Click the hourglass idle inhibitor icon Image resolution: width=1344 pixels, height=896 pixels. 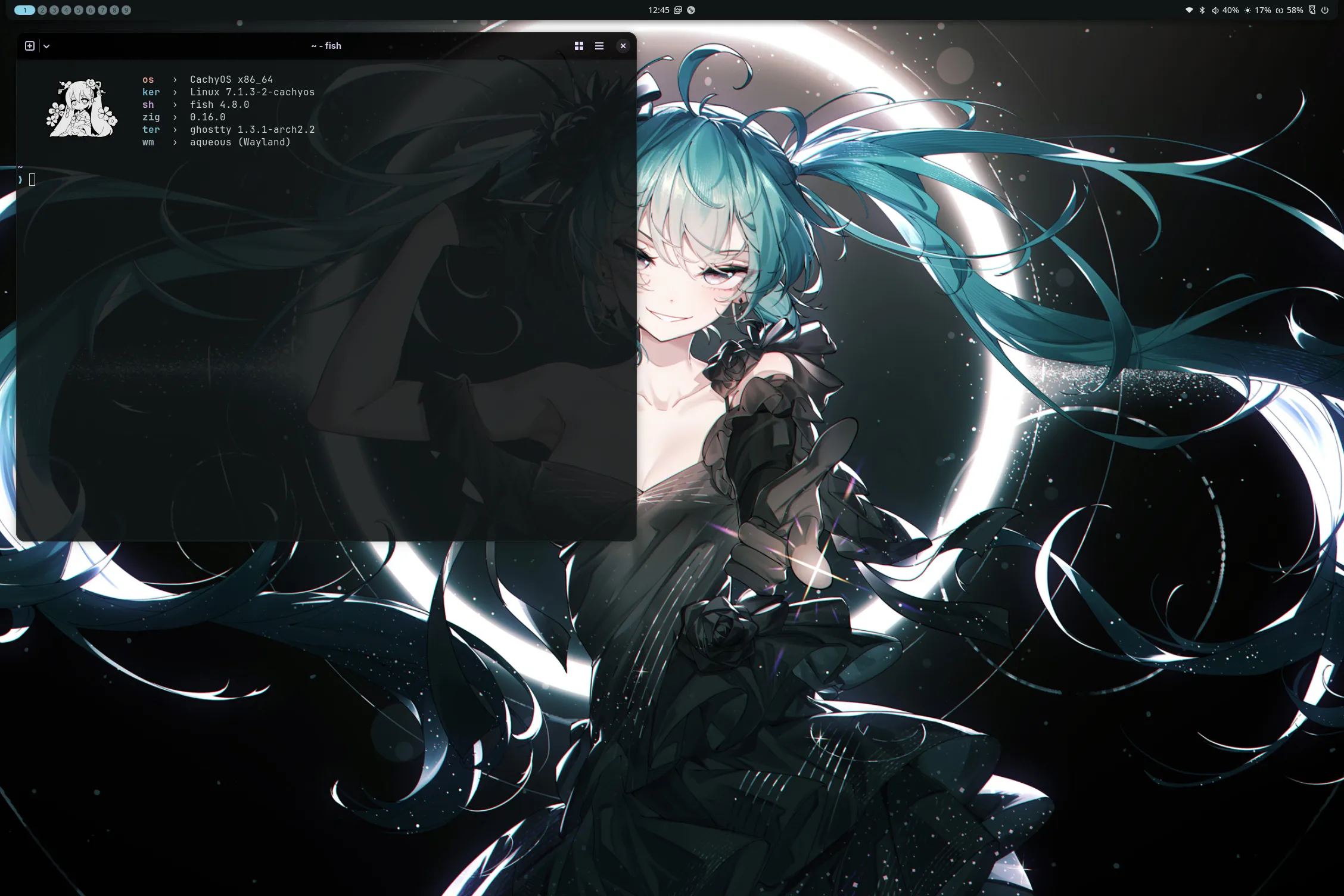click(1312, 10)
